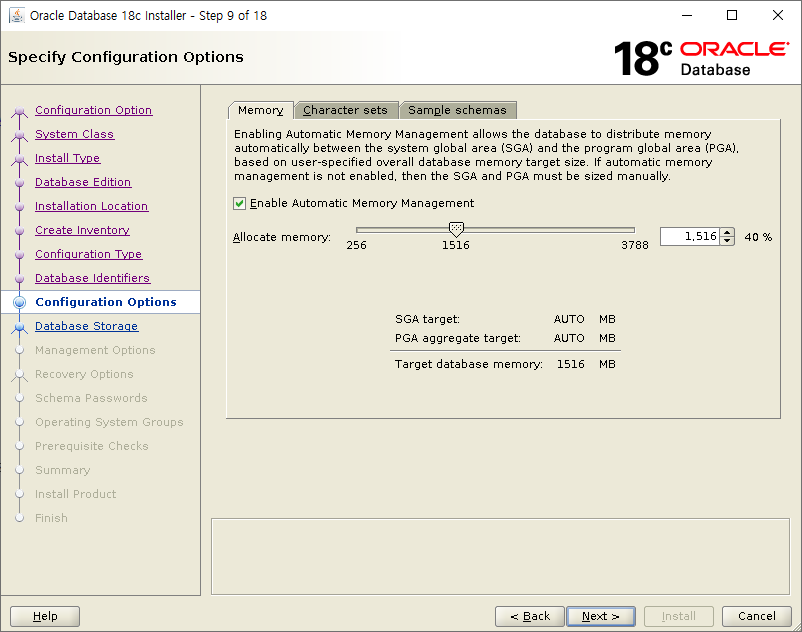Jump to Create Inventory step
This screenshot has width=802, height=632.
[82, 230]
